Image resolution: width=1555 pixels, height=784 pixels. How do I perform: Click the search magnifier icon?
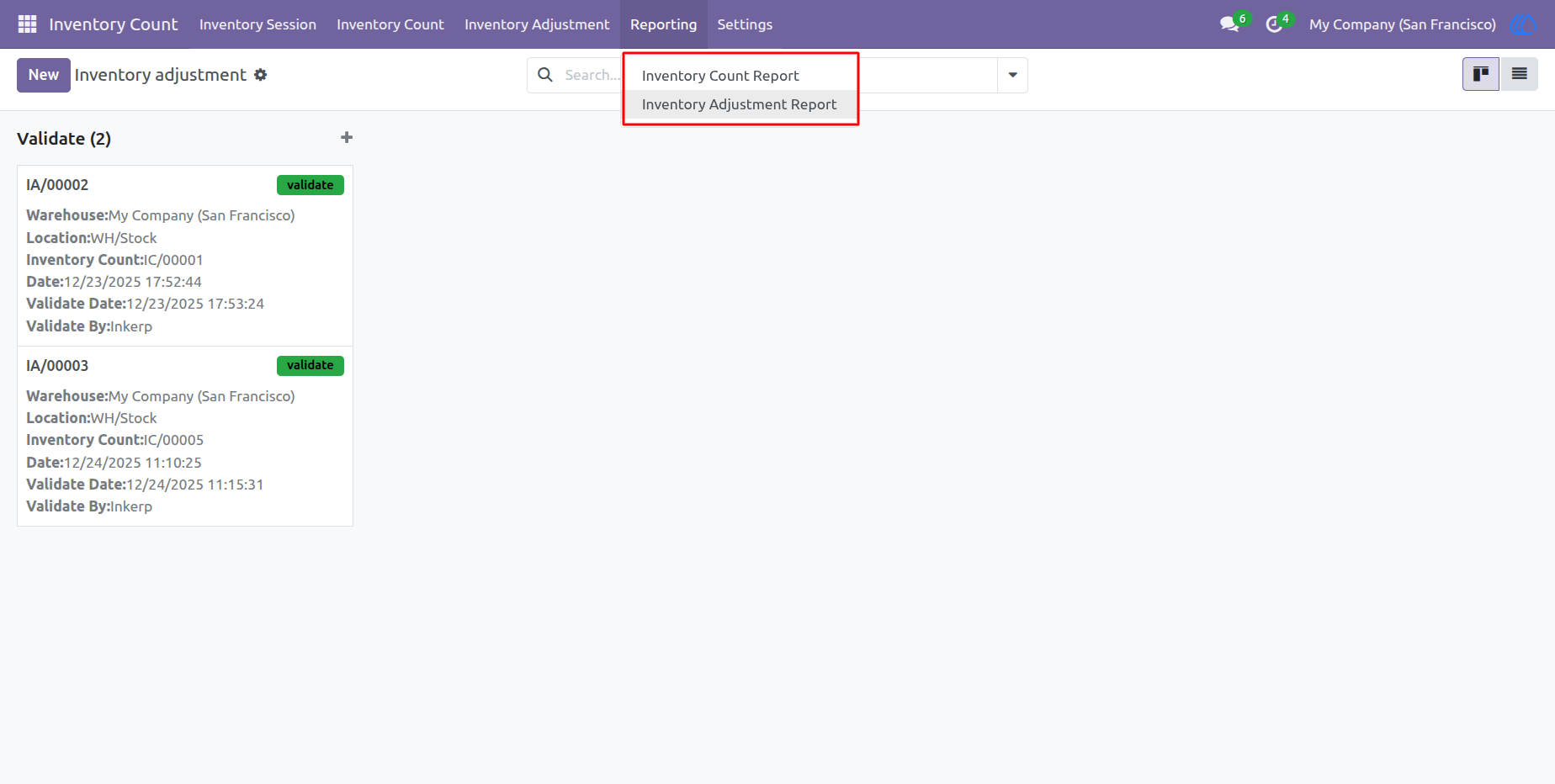[x=545, y=75]
